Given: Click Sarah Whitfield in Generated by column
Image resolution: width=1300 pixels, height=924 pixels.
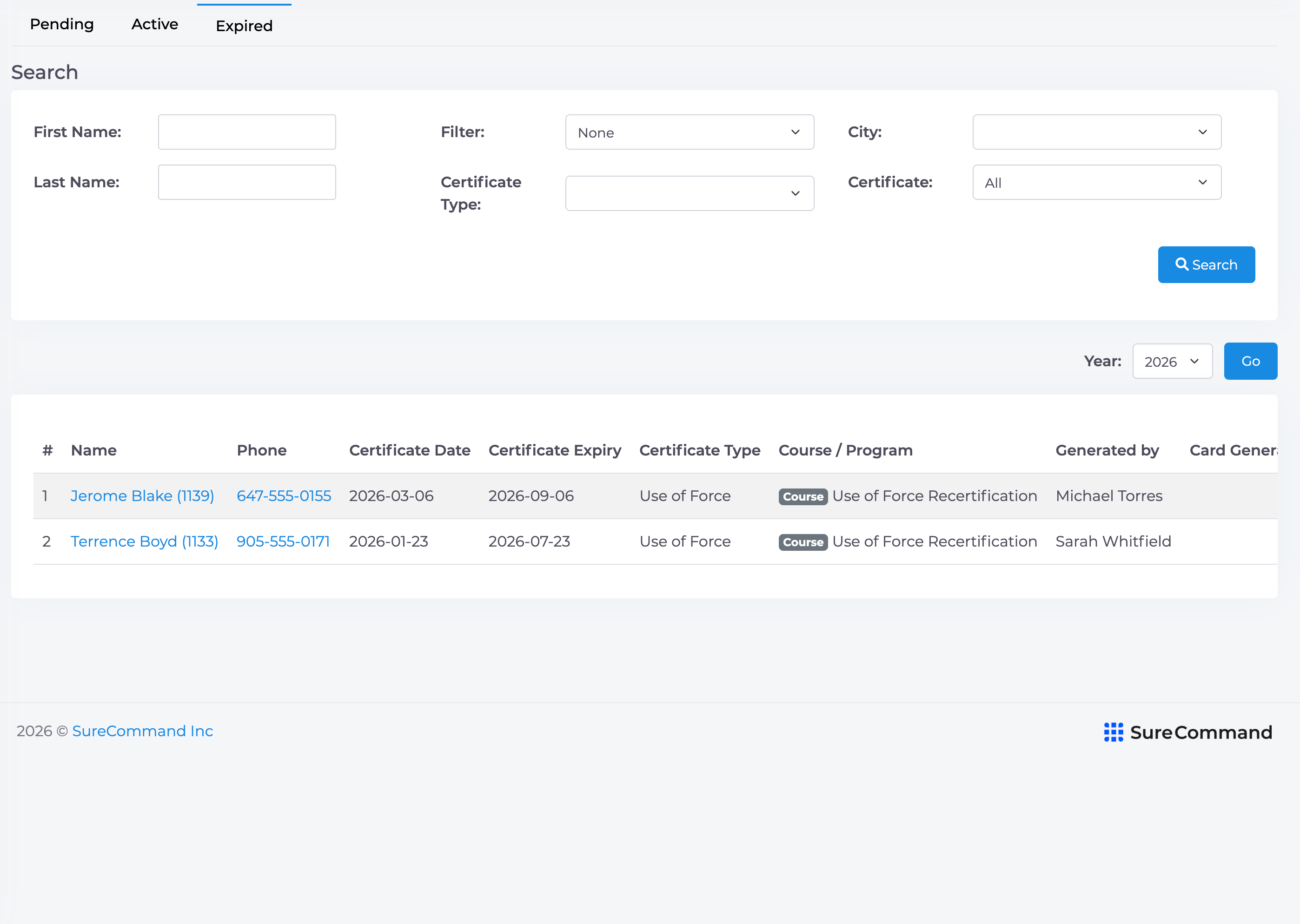Looking at the screenshot, I should pos(1113,541).
